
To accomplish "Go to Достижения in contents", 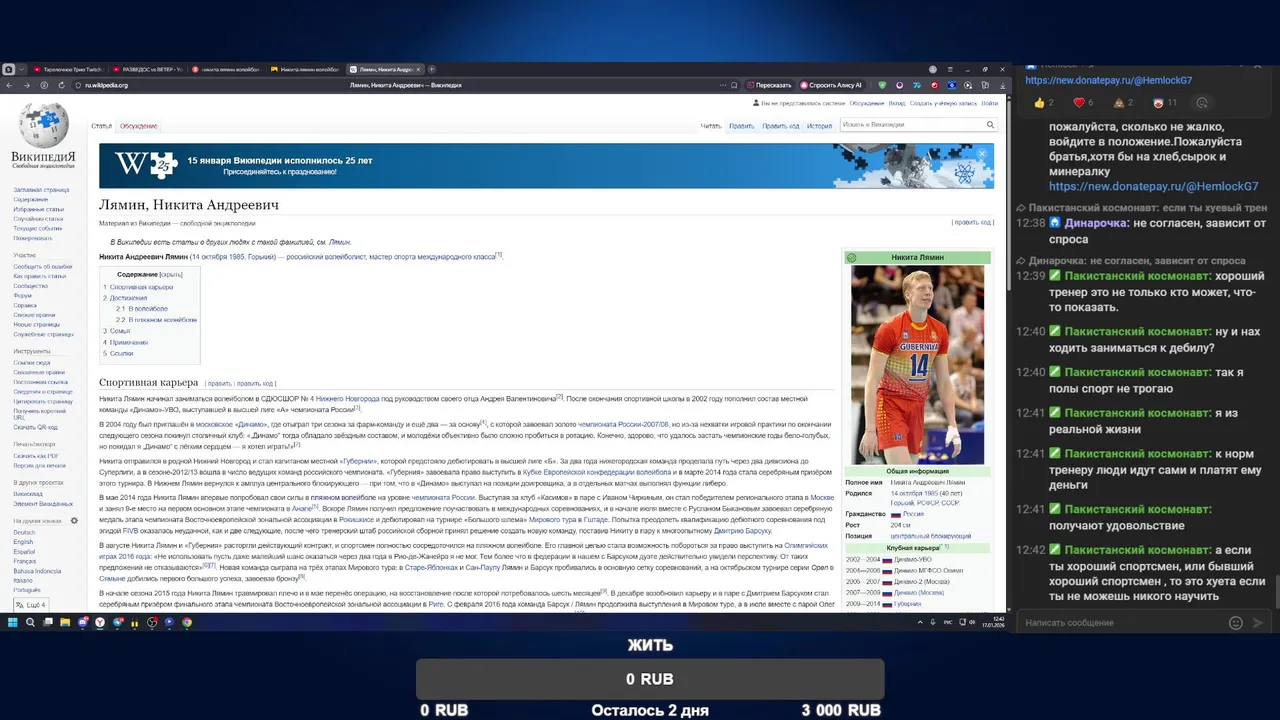I will click(x=128, y=298).
